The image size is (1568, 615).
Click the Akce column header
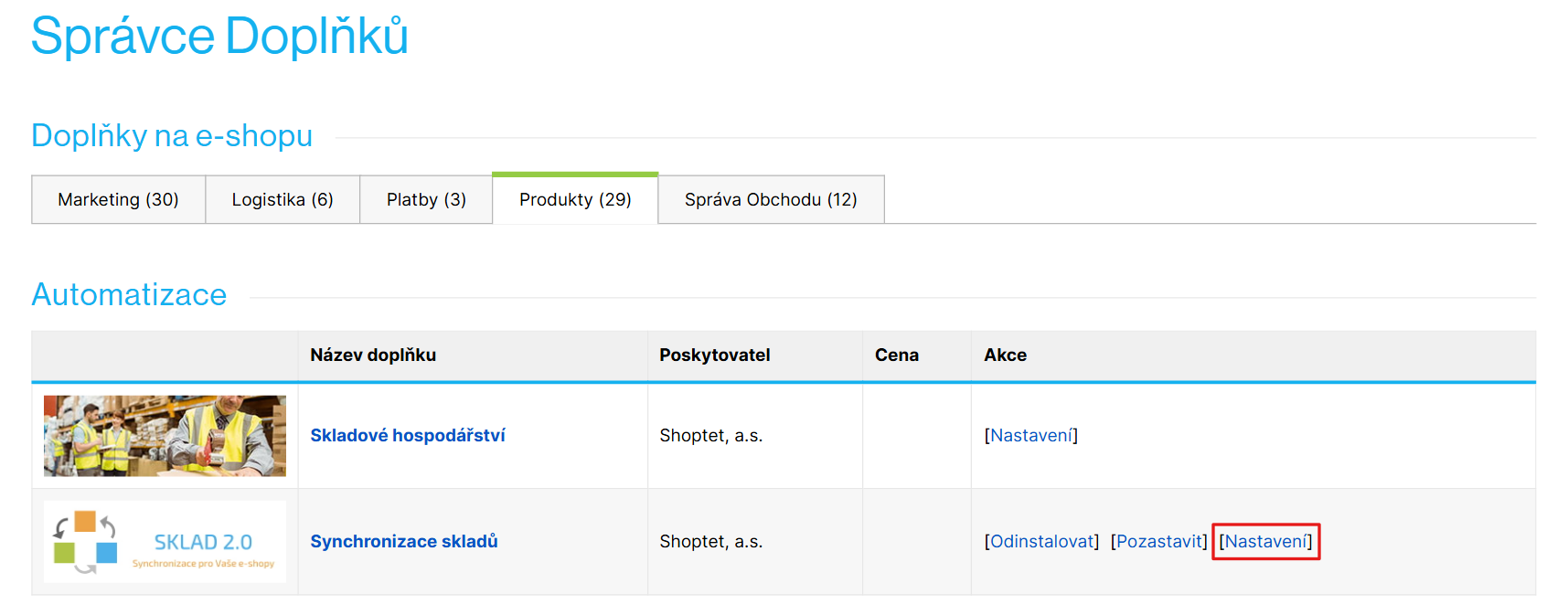click(1006, 355)
